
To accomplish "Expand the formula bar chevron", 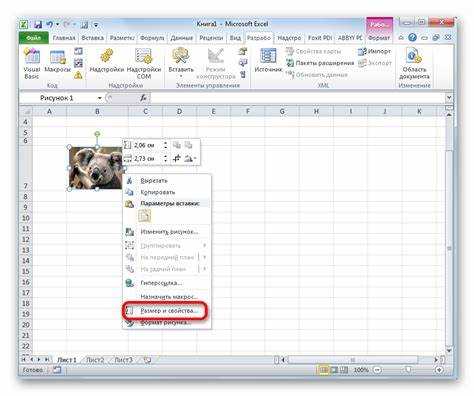I will 449,98.
